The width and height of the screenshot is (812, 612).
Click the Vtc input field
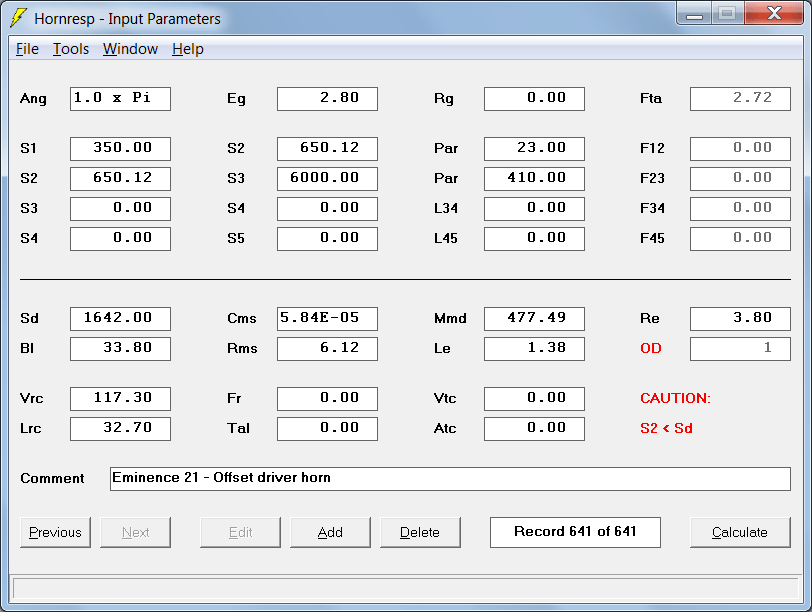[534, 399]
